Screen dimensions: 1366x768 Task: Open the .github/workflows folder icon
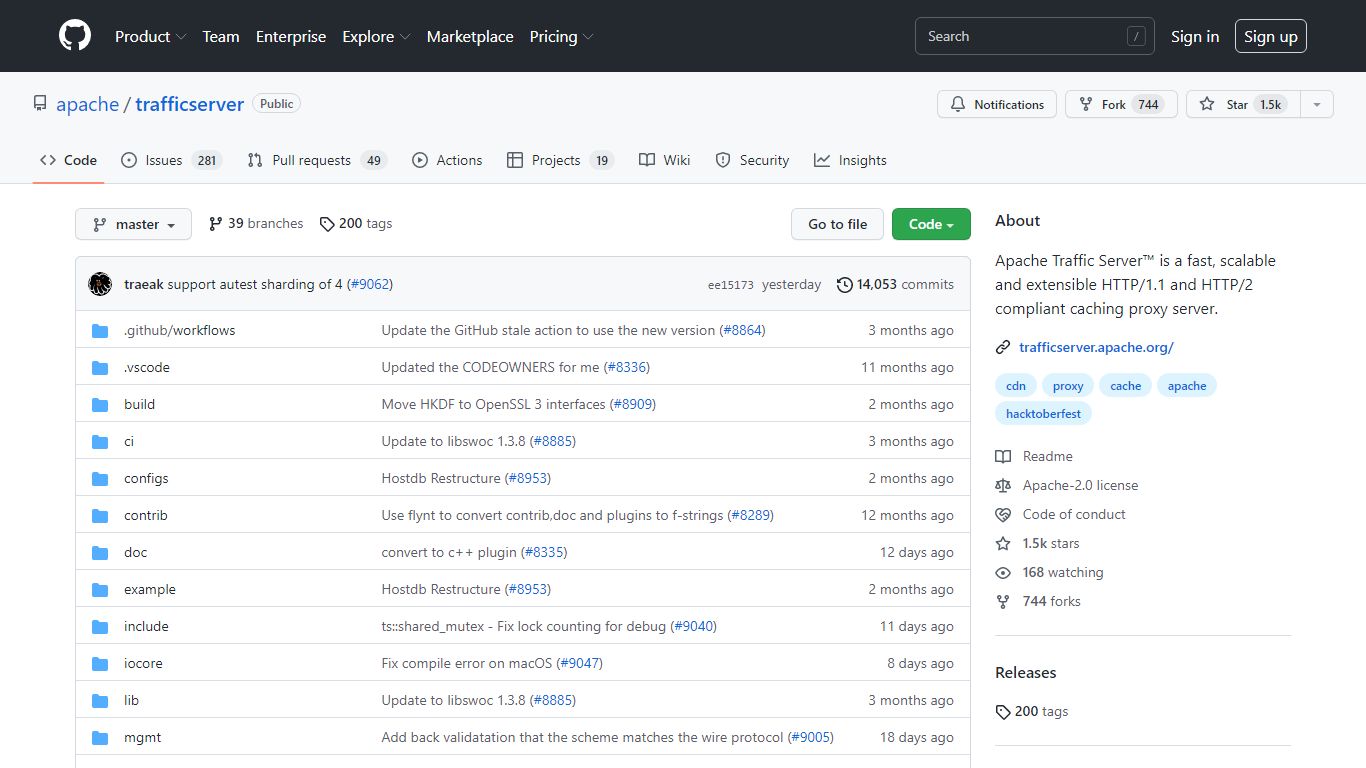[100, 330]
